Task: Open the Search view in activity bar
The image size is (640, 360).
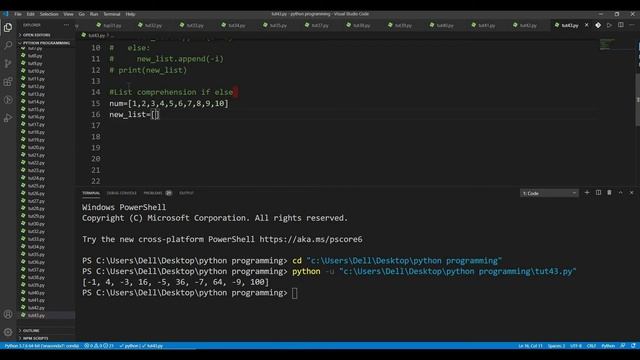Action: [x=8, y=45]
